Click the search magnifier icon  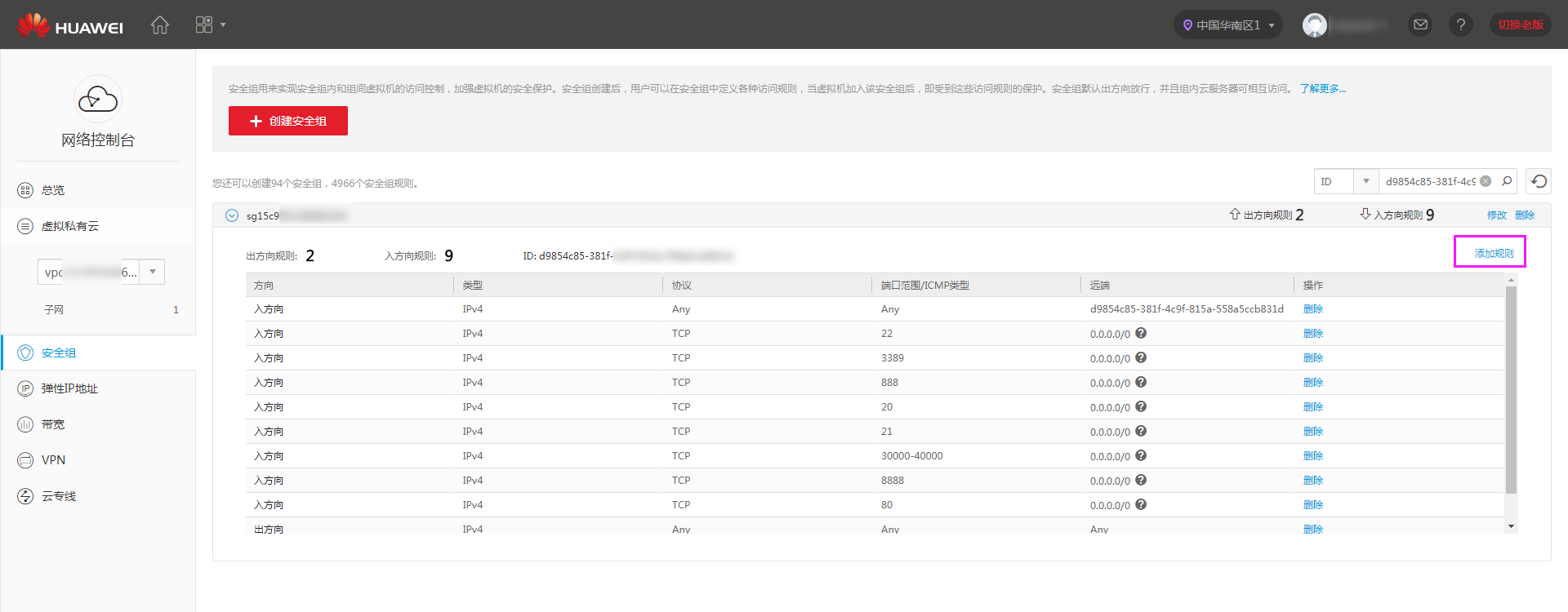click(x=1507, y=181)
